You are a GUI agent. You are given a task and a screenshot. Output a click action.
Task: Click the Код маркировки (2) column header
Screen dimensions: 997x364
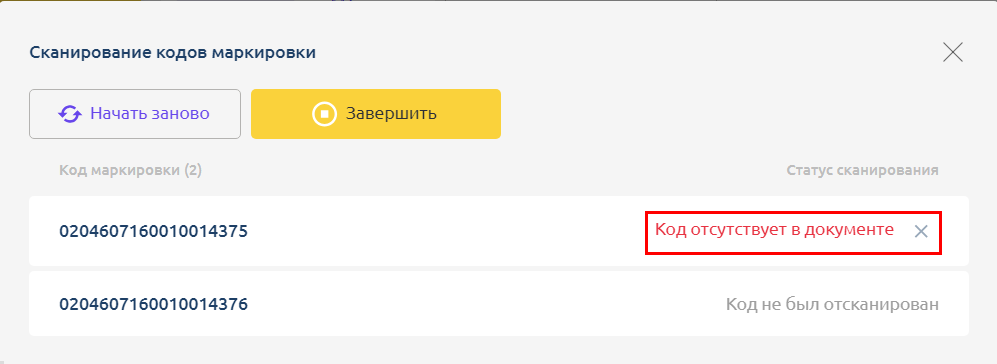point(130,171)
